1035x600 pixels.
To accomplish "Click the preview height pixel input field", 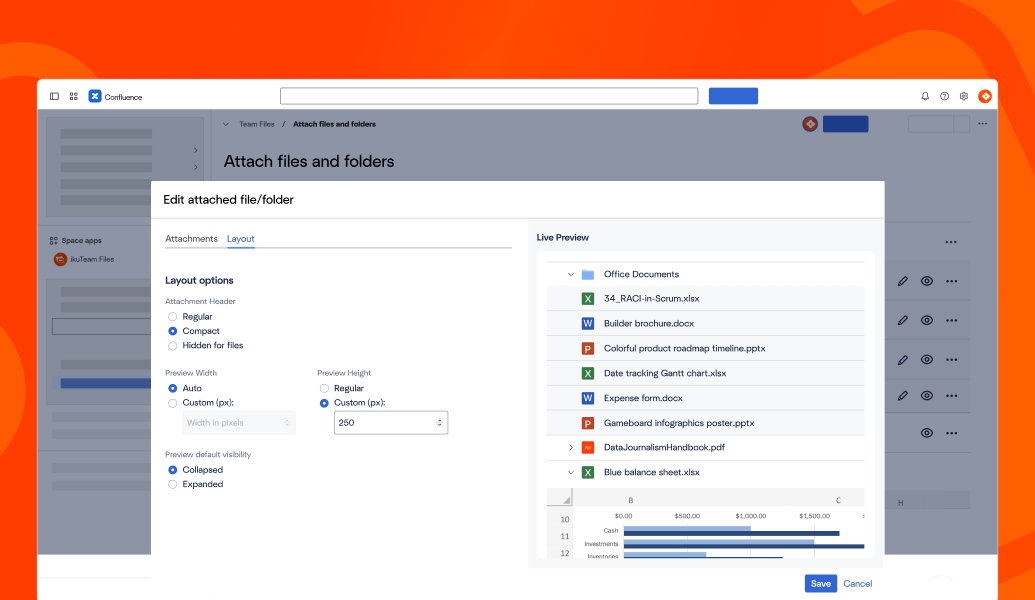I will [x=384, y=423].
